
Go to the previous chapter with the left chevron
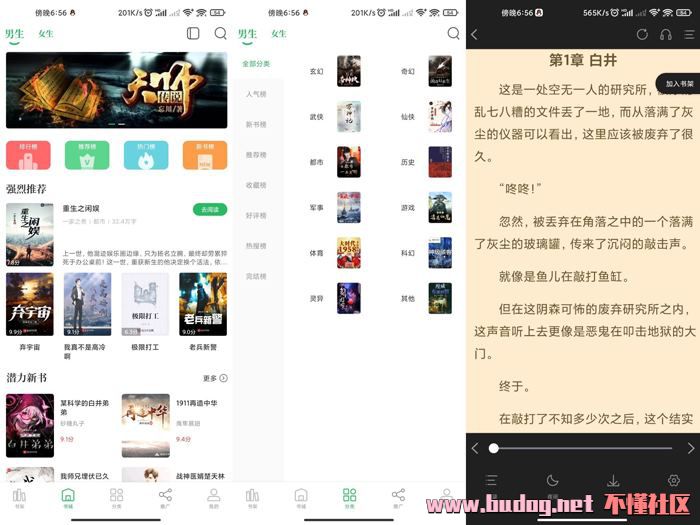point(475,448)
